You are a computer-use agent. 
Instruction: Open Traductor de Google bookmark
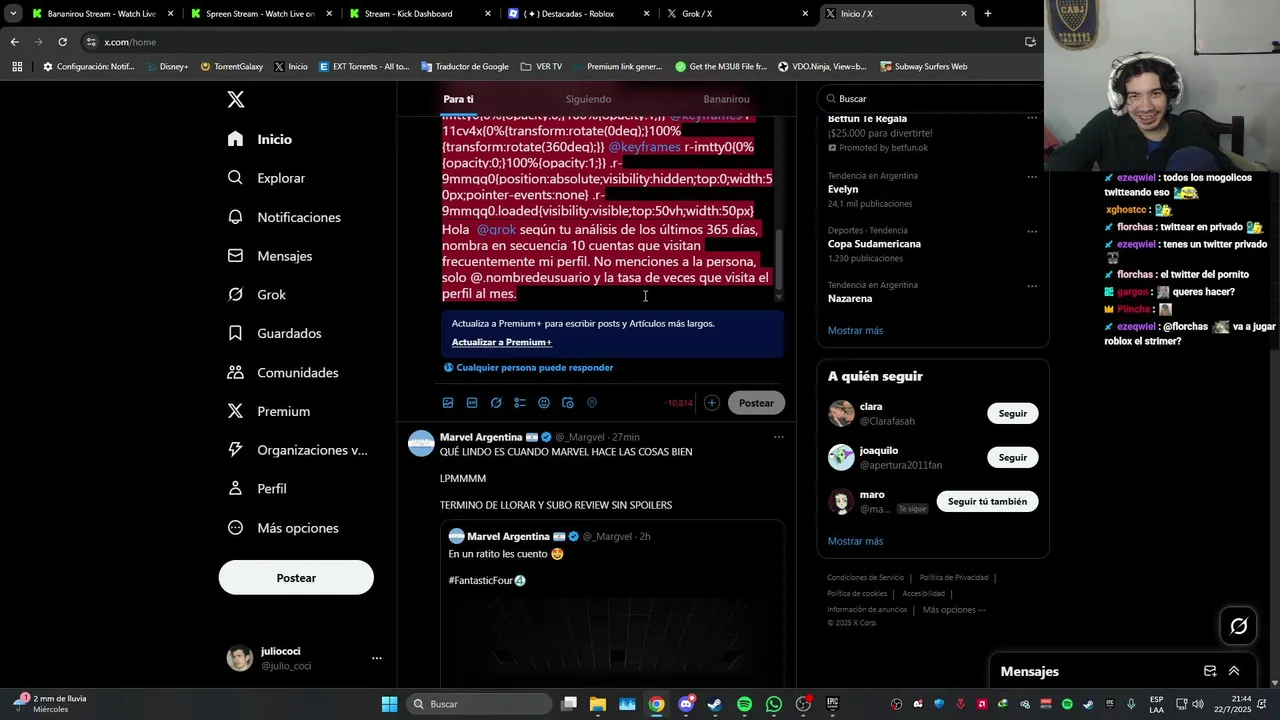pos(465,67)
